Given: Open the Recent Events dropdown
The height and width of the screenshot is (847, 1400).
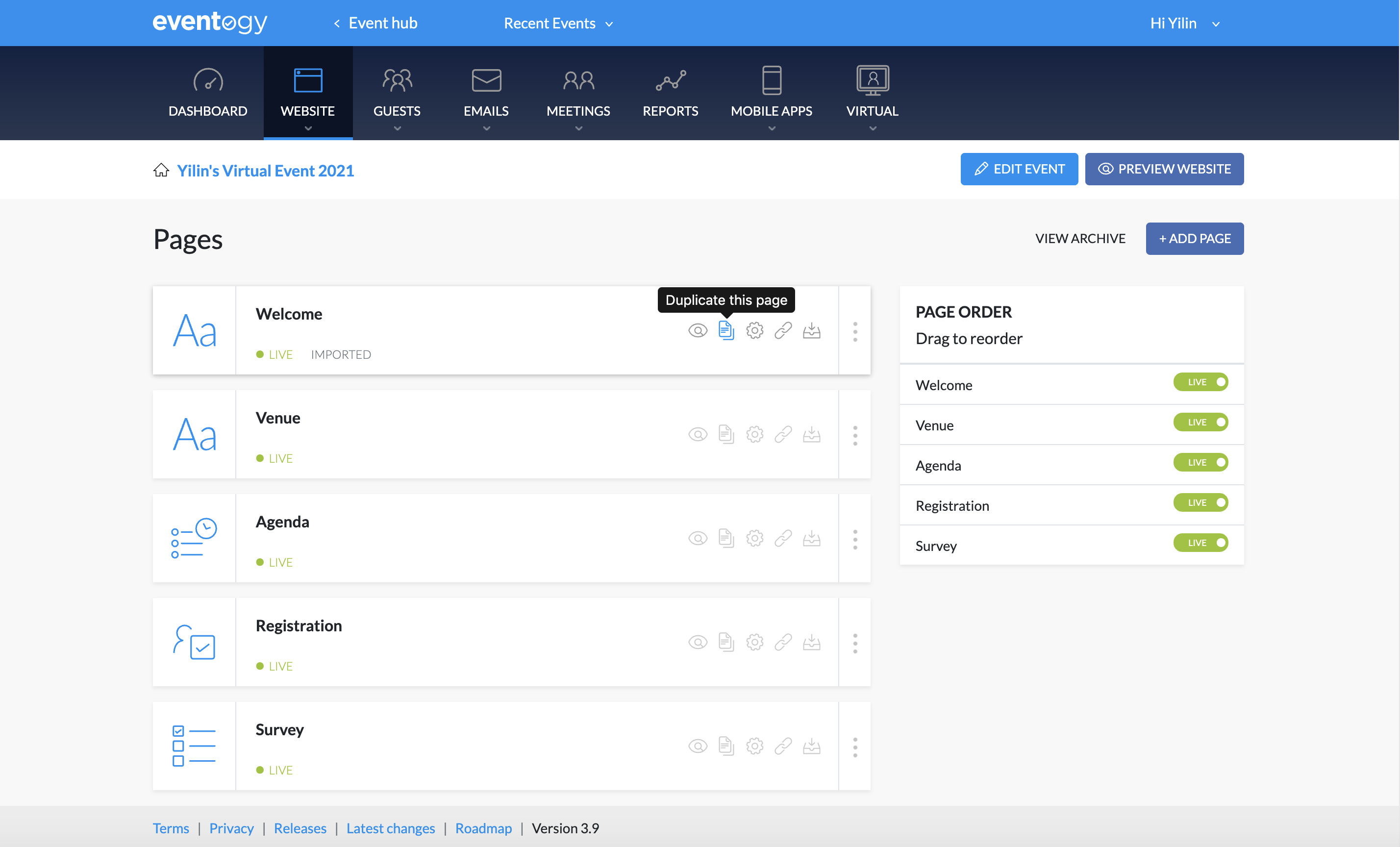Looking at the screenshot, I should point(558,24).
